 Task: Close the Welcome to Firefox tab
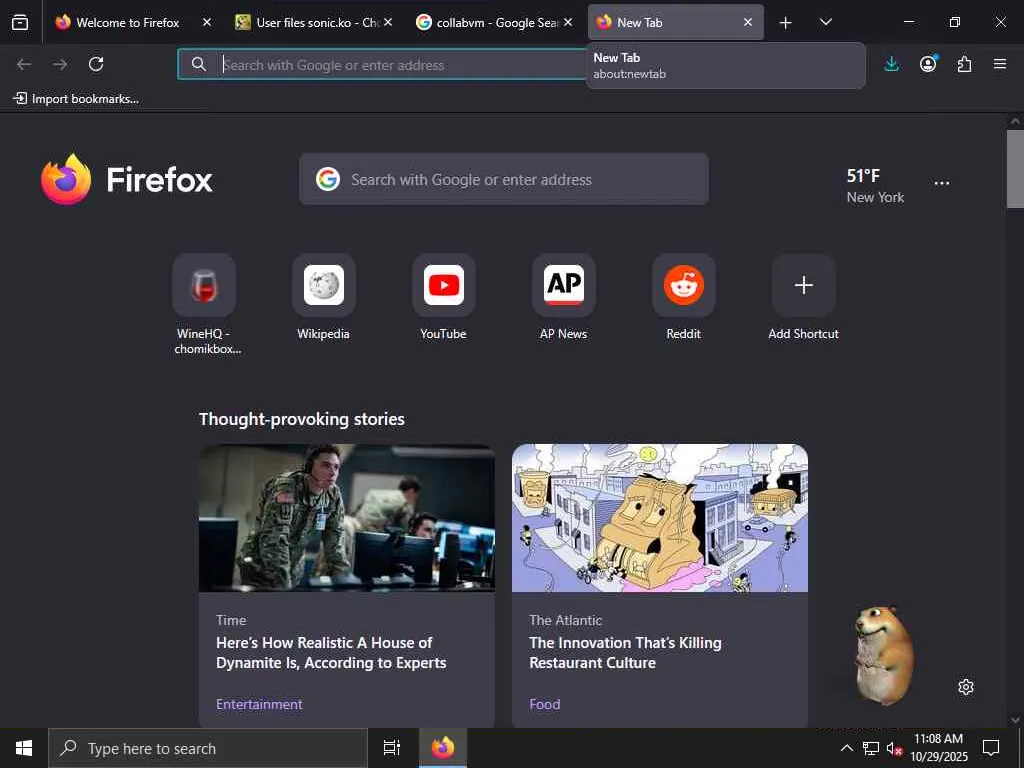point(207,22)
